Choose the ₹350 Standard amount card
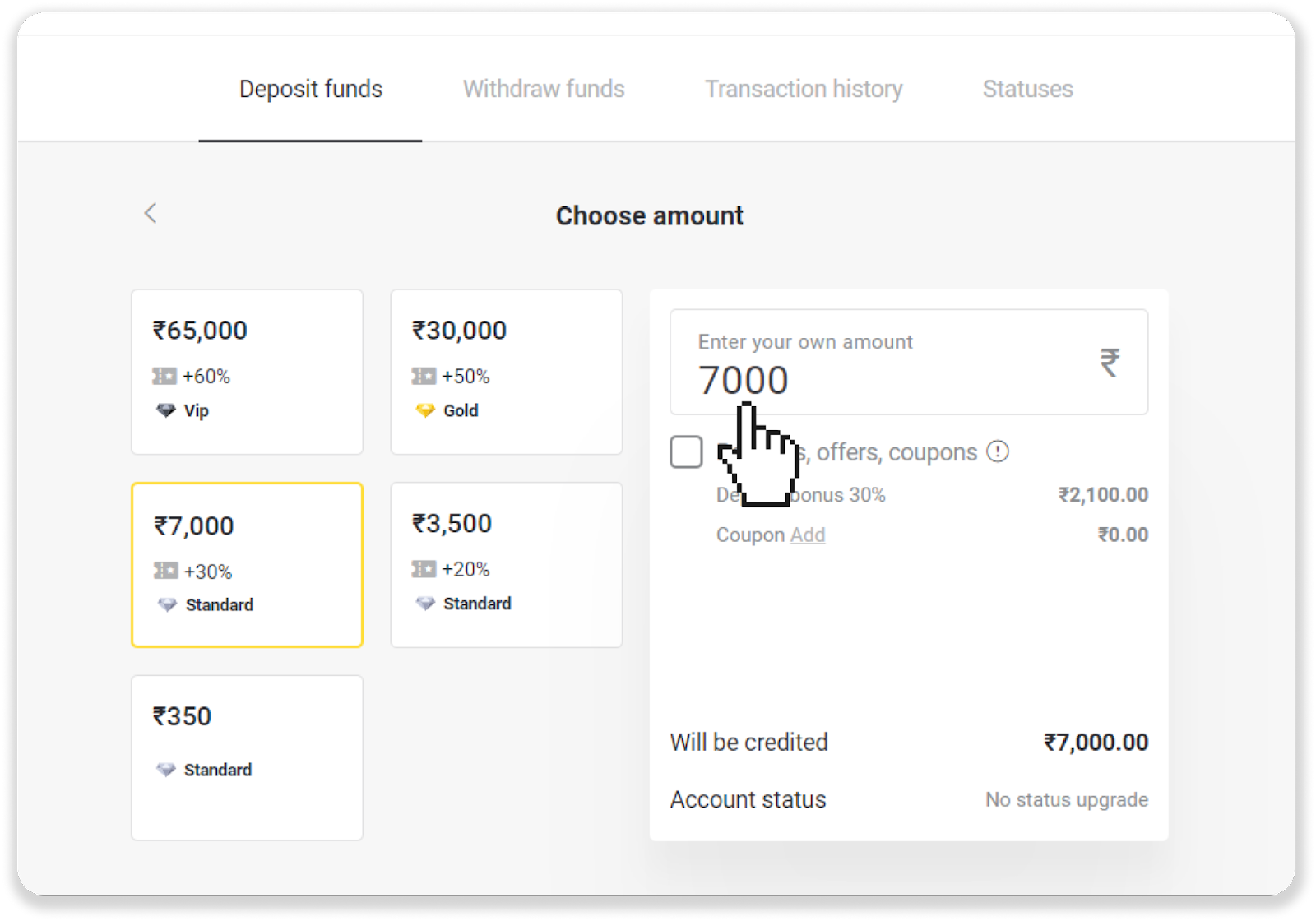 pos(247,757)
